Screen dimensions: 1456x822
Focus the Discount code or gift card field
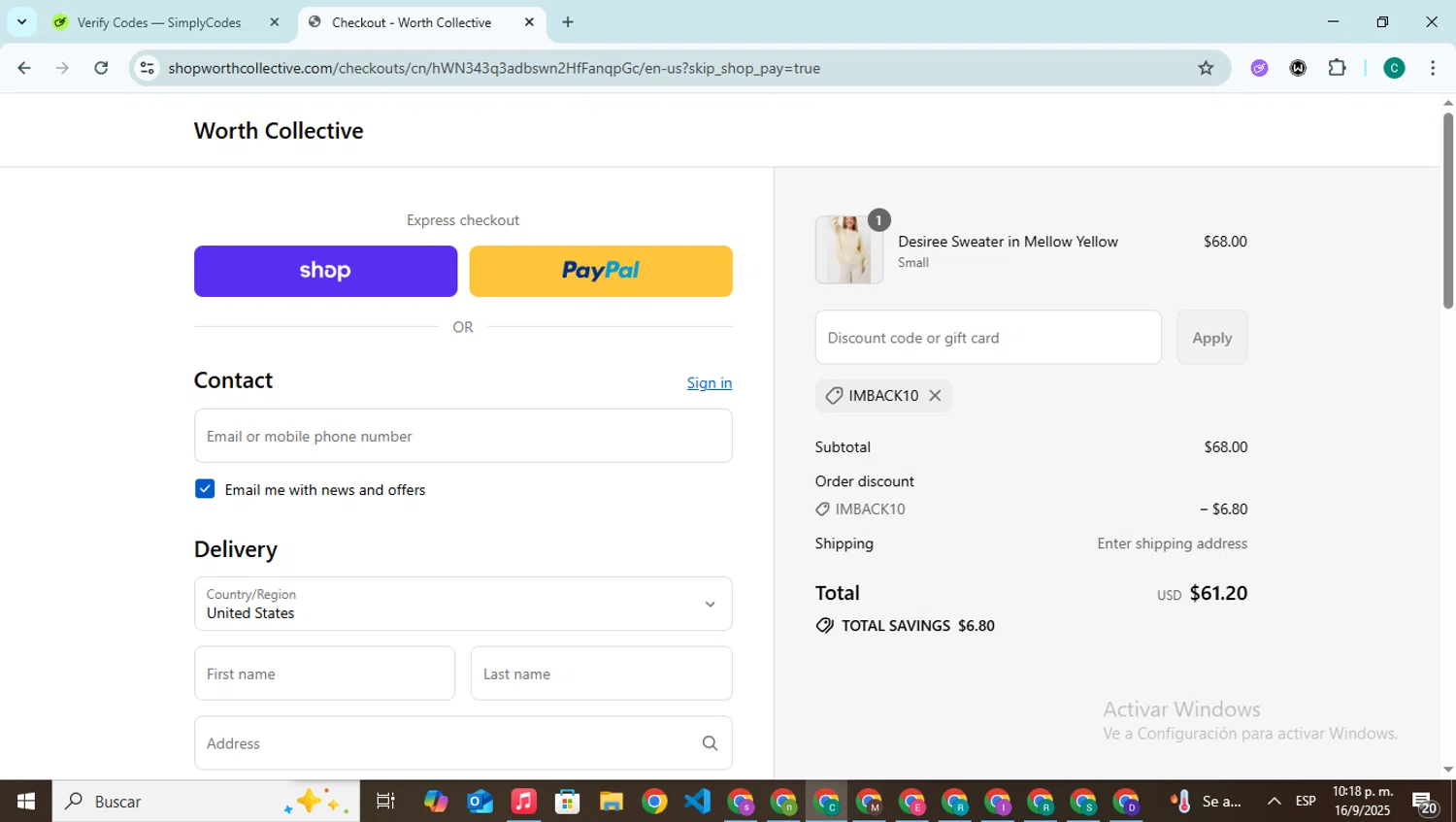click(988, 338)
